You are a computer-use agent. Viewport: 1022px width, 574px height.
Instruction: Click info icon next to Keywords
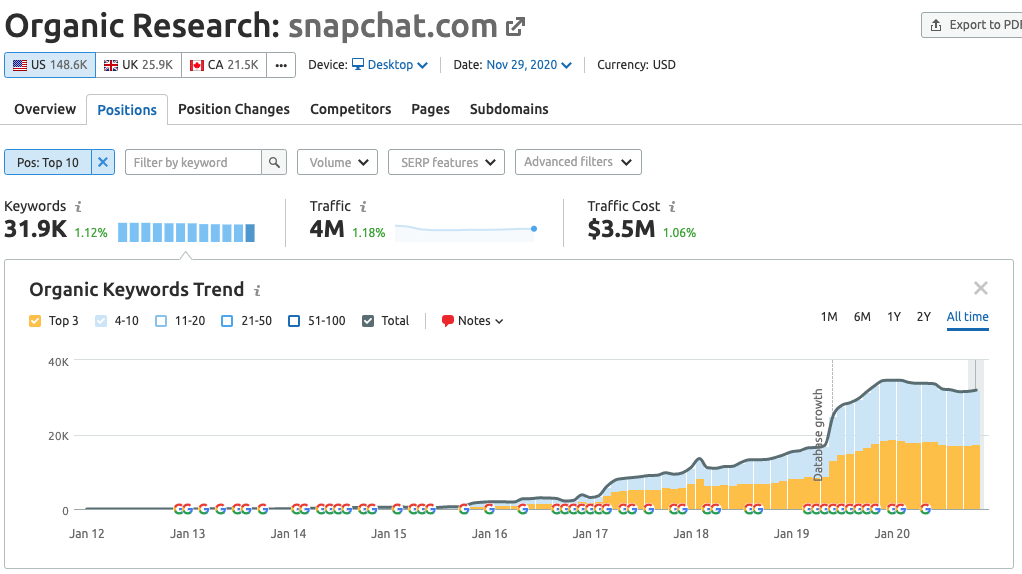click(x=78, y=207)
